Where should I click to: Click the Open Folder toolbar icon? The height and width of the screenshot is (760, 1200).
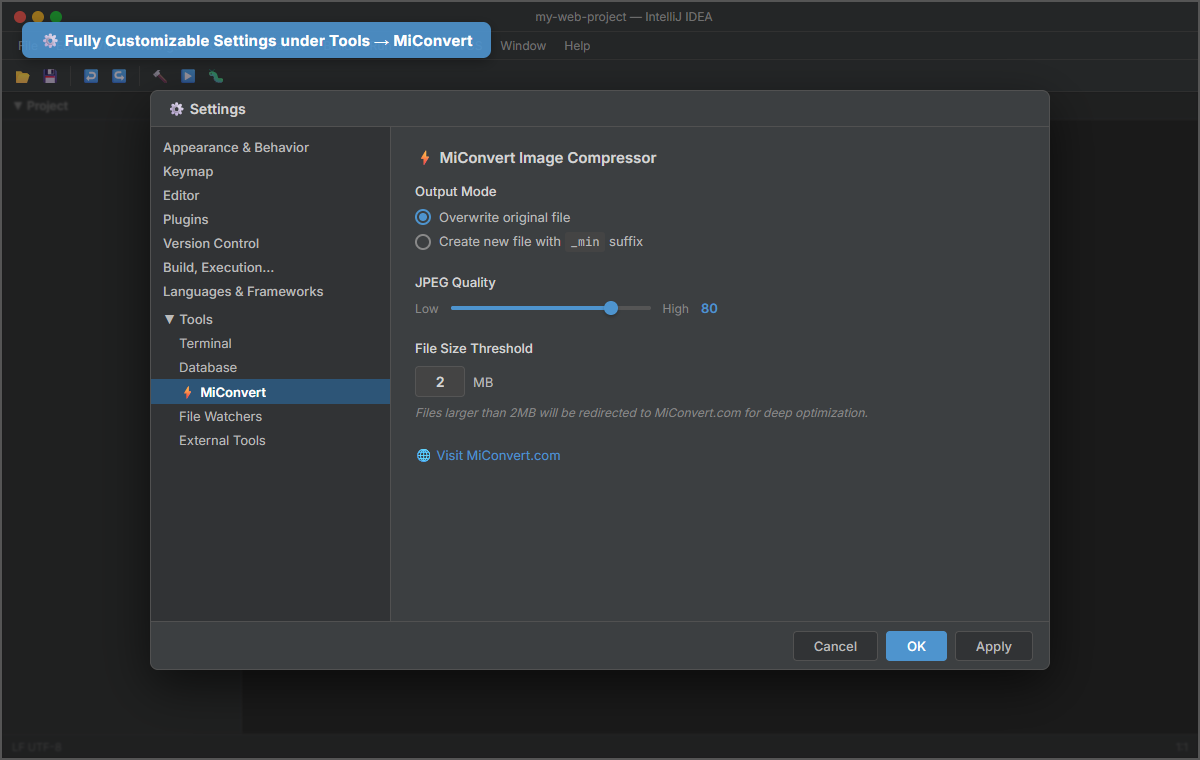point(22,76)
